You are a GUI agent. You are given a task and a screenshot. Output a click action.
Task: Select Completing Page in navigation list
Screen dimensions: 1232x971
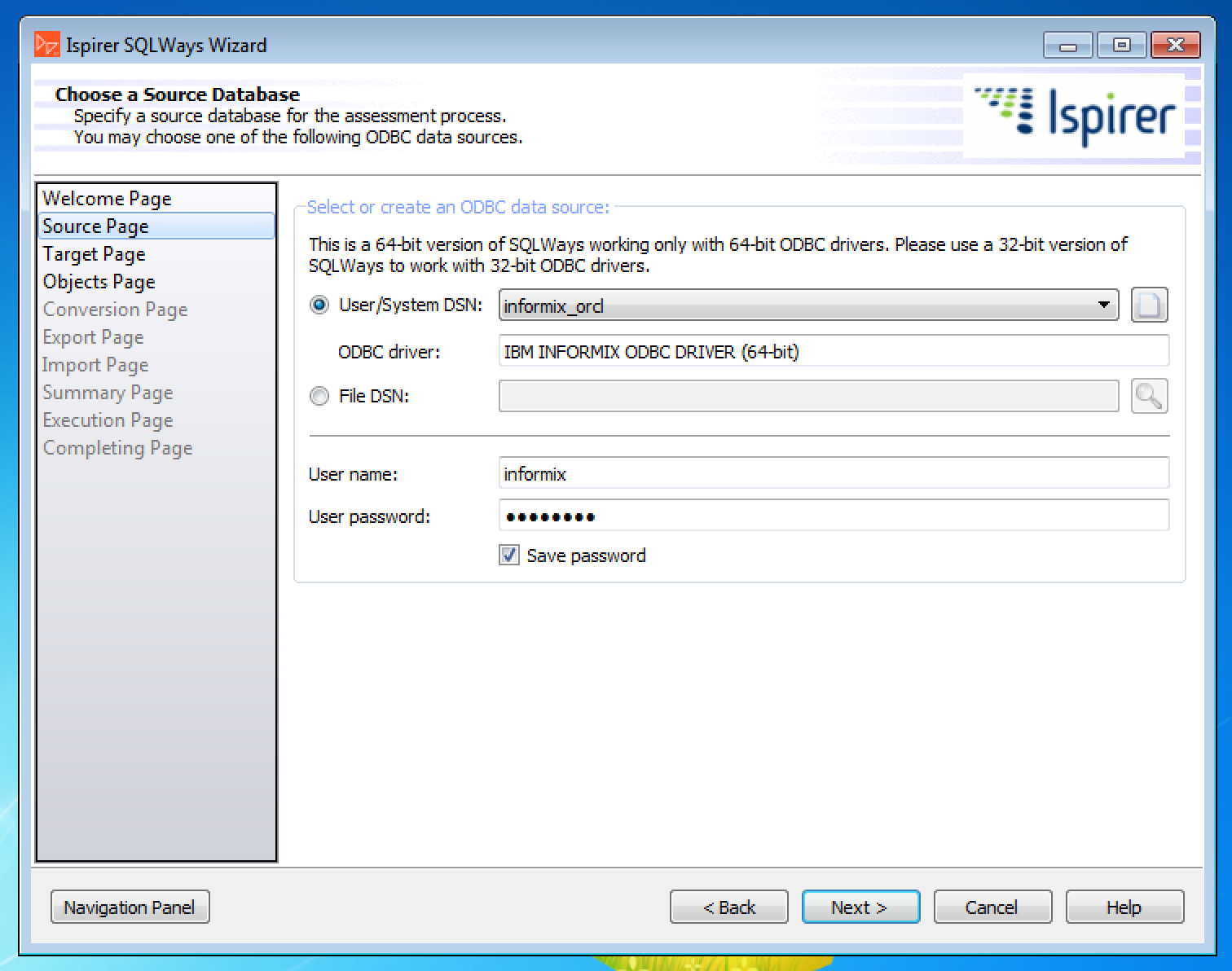156,448
